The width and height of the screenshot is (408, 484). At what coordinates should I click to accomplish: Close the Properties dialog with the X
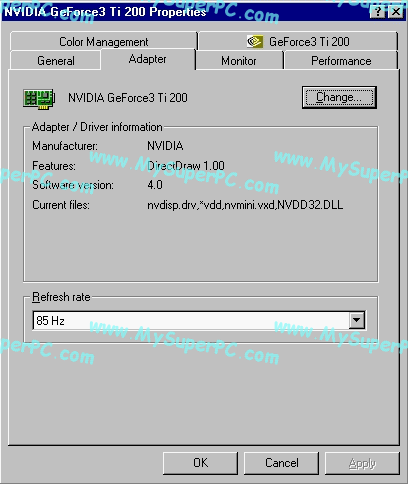tap(396, 12)
